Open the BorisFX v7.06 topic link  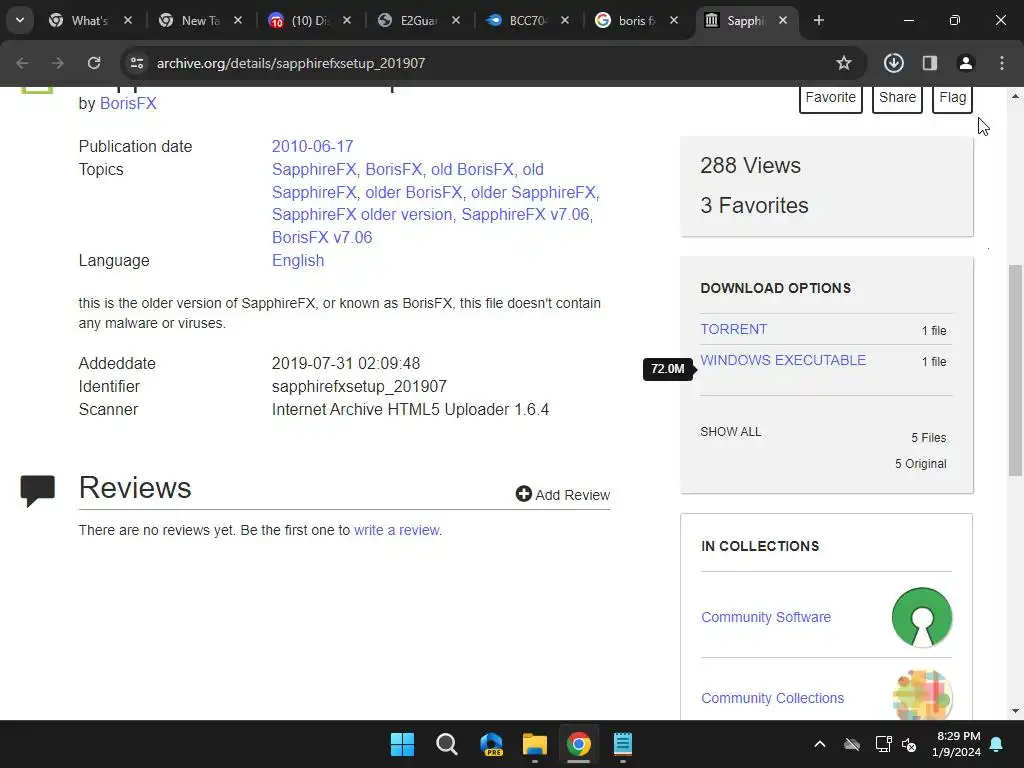point(322,237)
